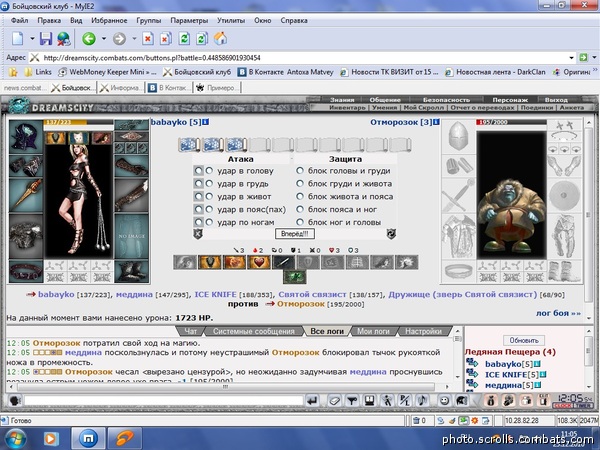600x450 pixels.
Task: Use the green 'Go' arrow by address bar
Action: pos(583,57)
